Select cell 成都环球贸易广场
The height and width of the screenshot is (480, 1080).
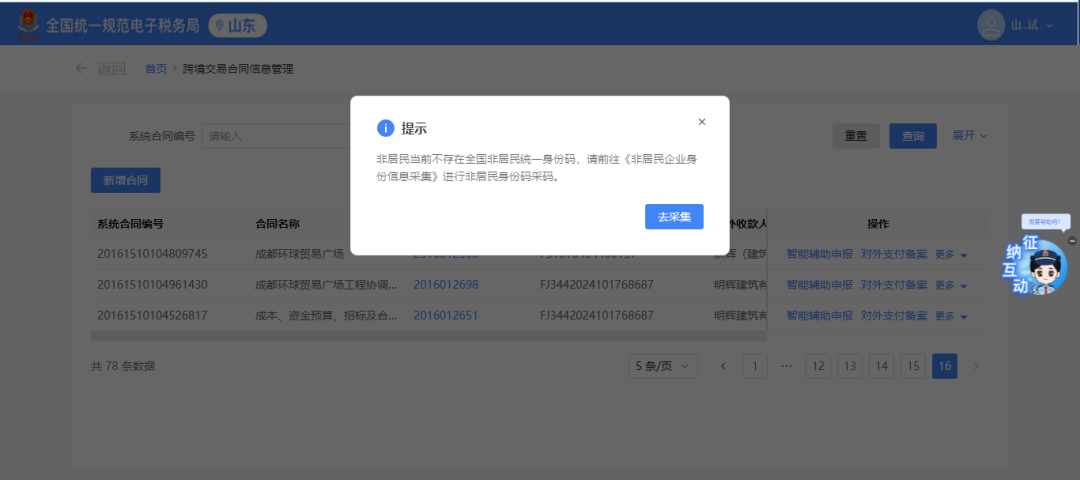tap(300, 254)
